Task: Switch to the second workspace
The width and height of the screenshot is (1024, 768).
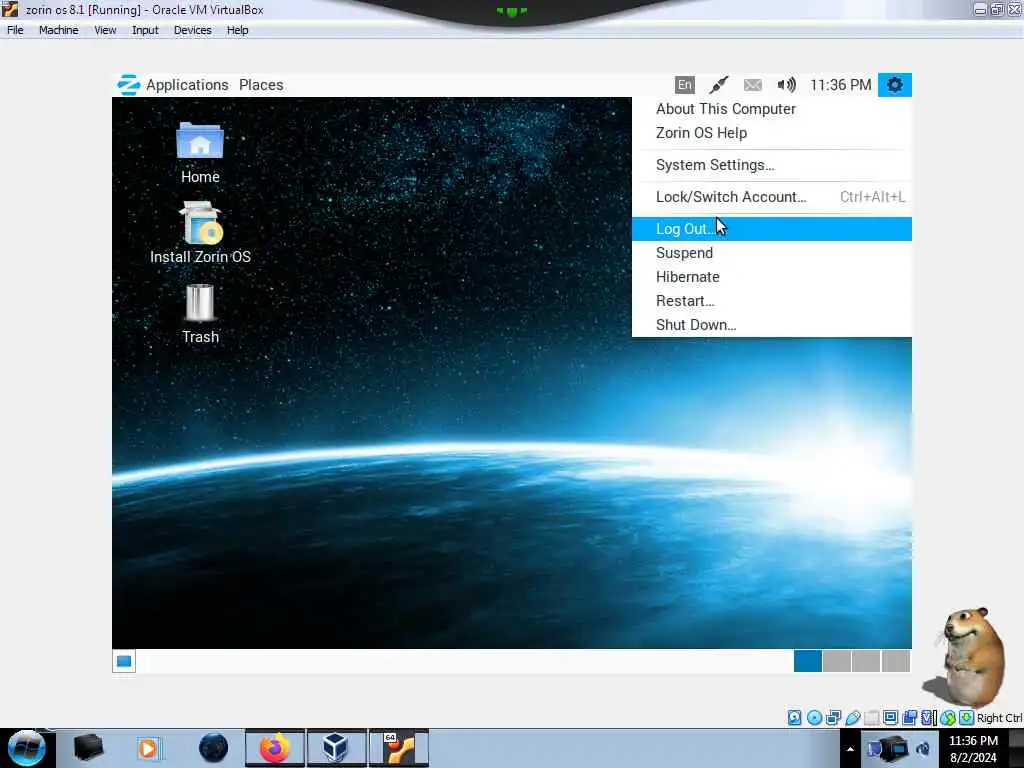Action: 837,661
